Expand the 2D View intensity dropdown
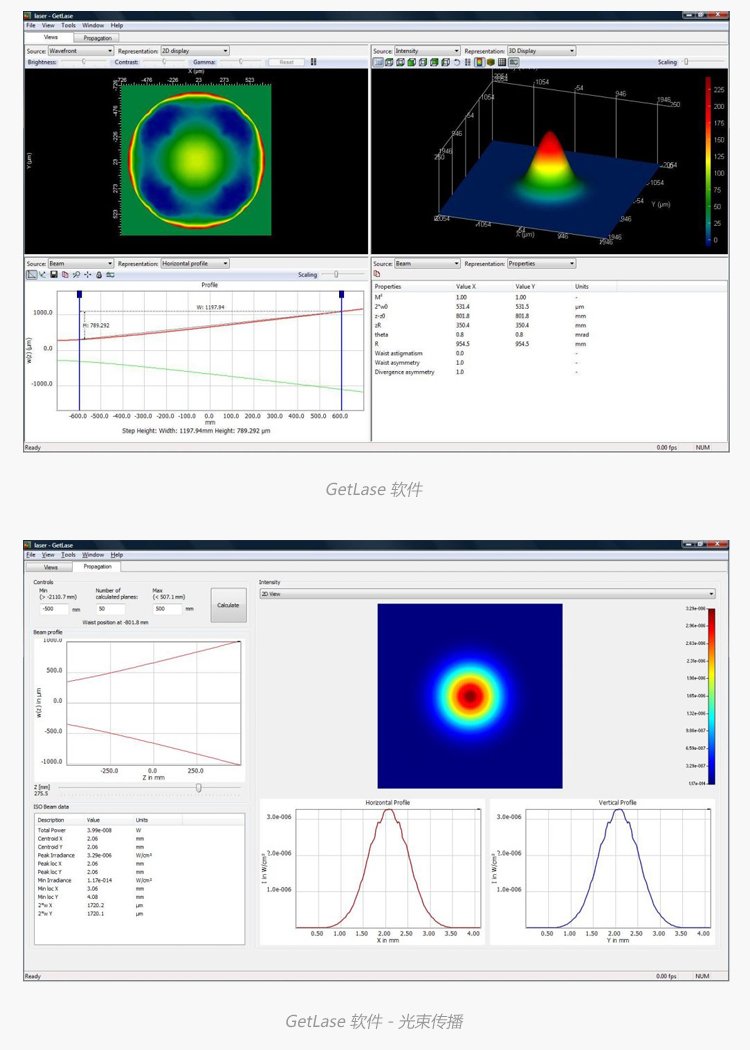The height and width of the screenshot is (1050, 750). 486,593
